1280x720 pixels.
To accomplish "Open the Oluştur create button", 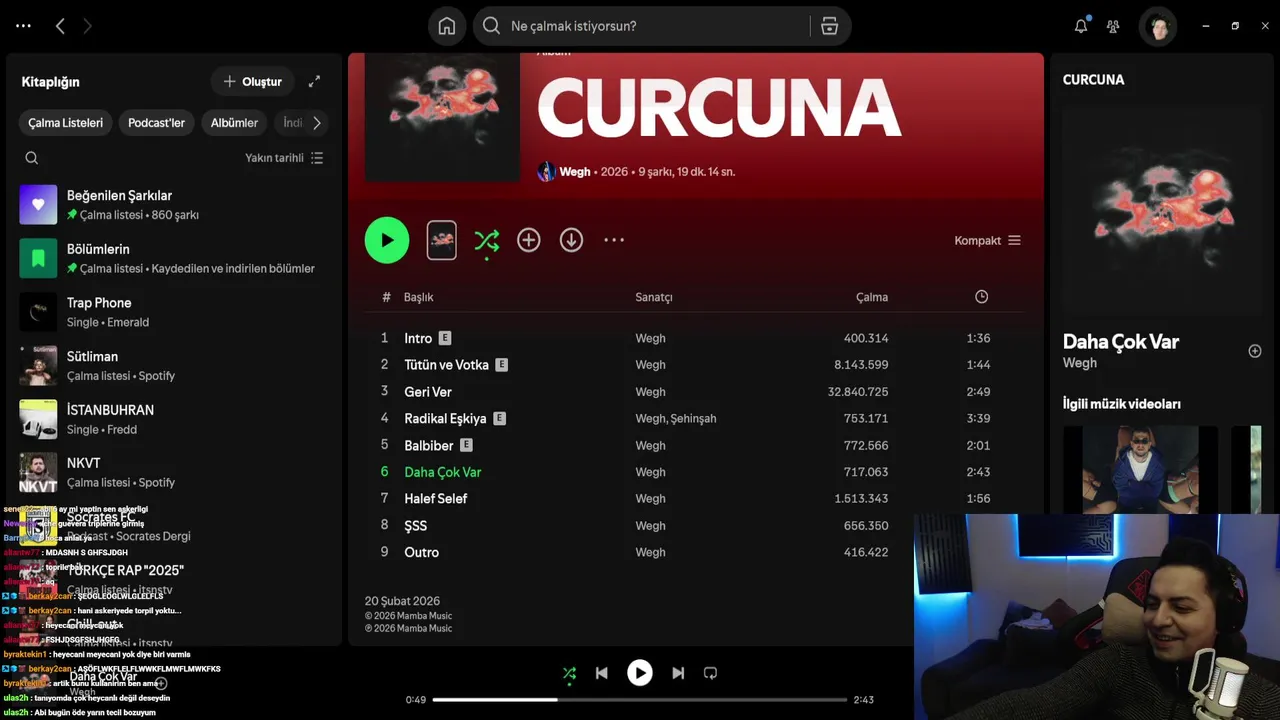I will [252, 81].
